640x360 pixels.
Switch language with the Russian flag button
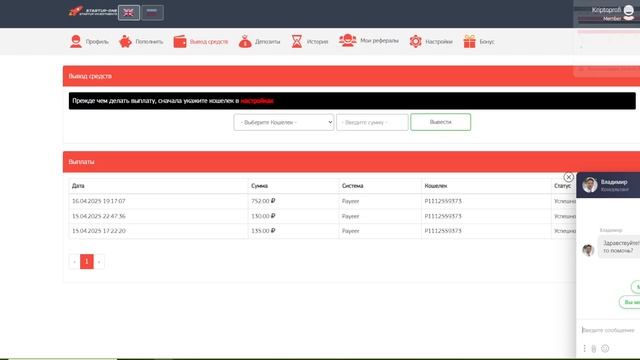(152, 13)
